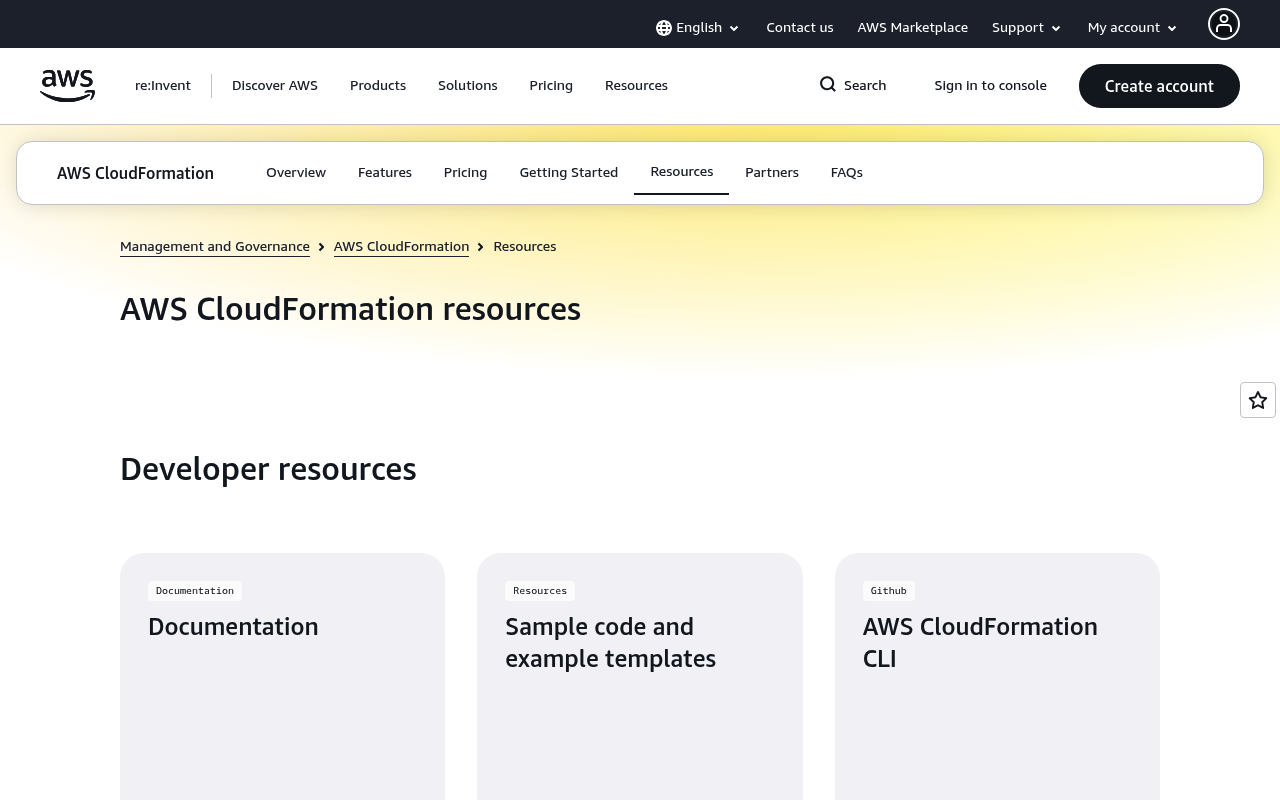Switch to Getting Started tab

(x=569, y=173)
